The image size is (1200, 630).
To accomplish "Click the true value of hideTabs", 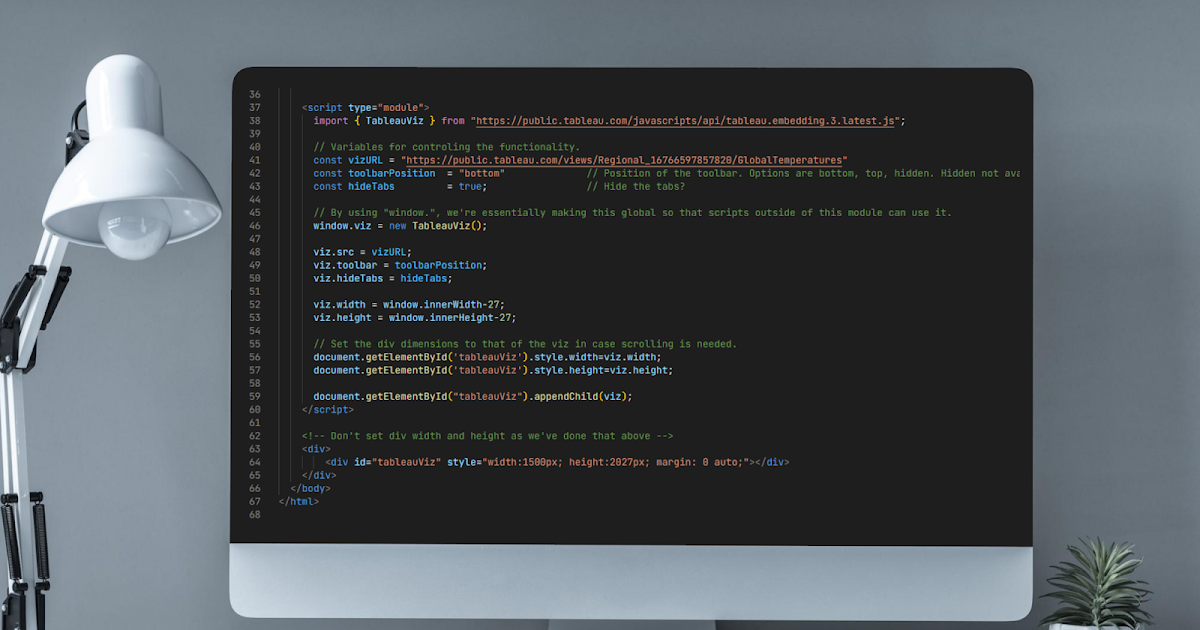I will tap(470, 186).
